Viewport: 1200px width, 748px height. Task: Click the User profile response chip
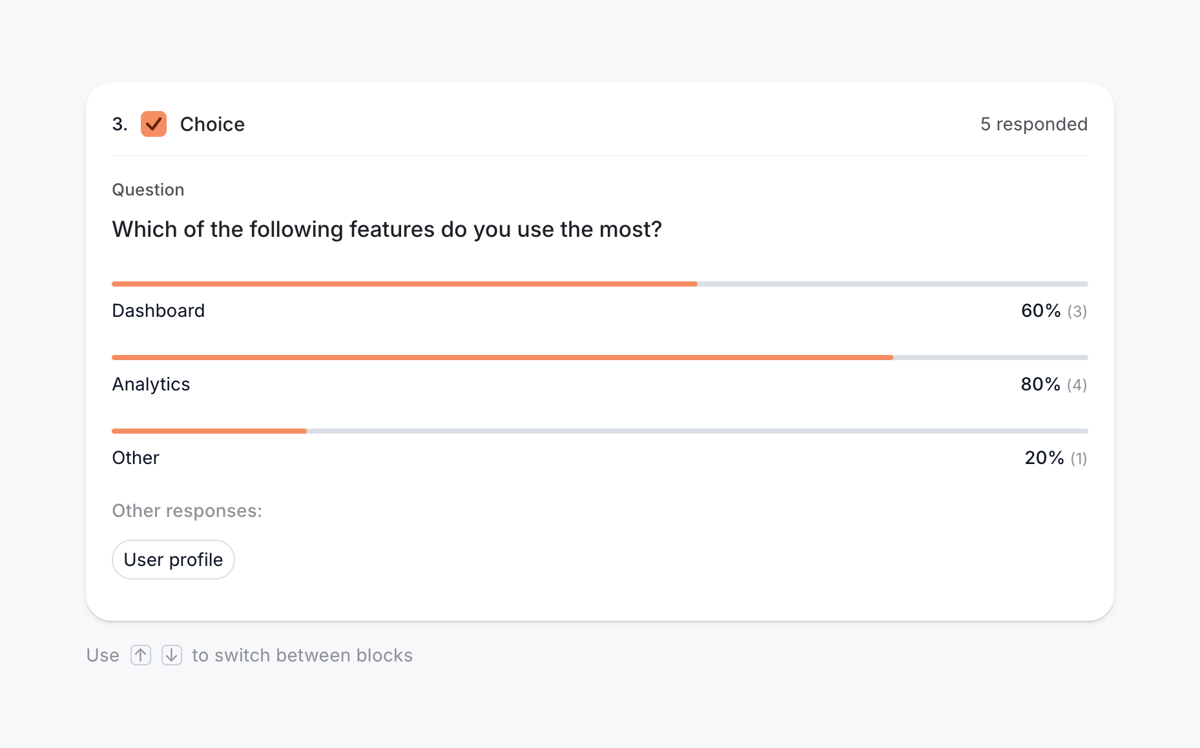click(x=172, y=559)
